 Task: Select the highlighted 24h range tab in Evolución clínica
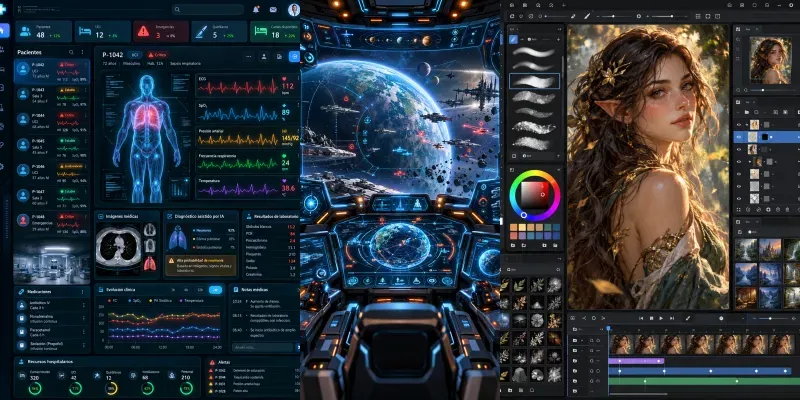click(215, 290)
